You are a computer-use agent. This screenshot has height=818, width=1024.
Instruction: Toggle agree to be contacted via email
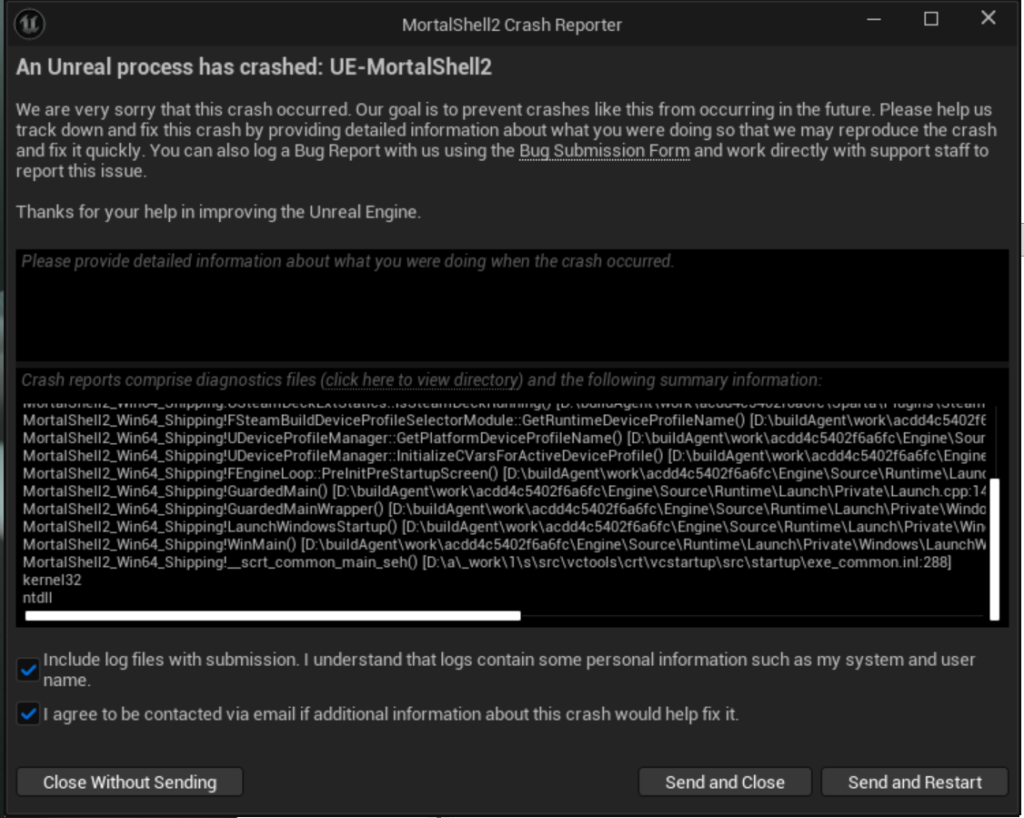[28, 714]
